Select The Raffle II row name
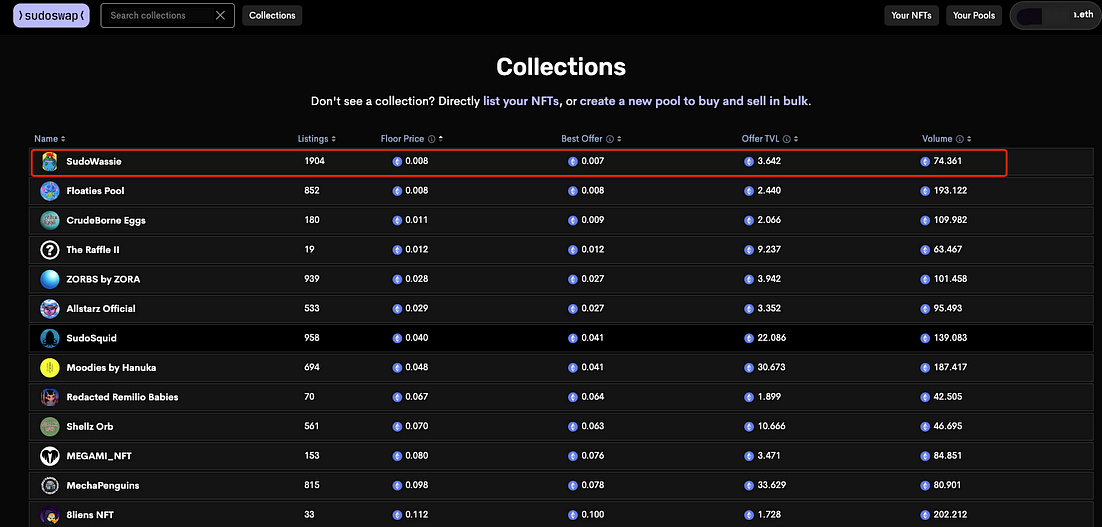Image resolution: width=1102 pixels, height=527 pixels. 93,250
